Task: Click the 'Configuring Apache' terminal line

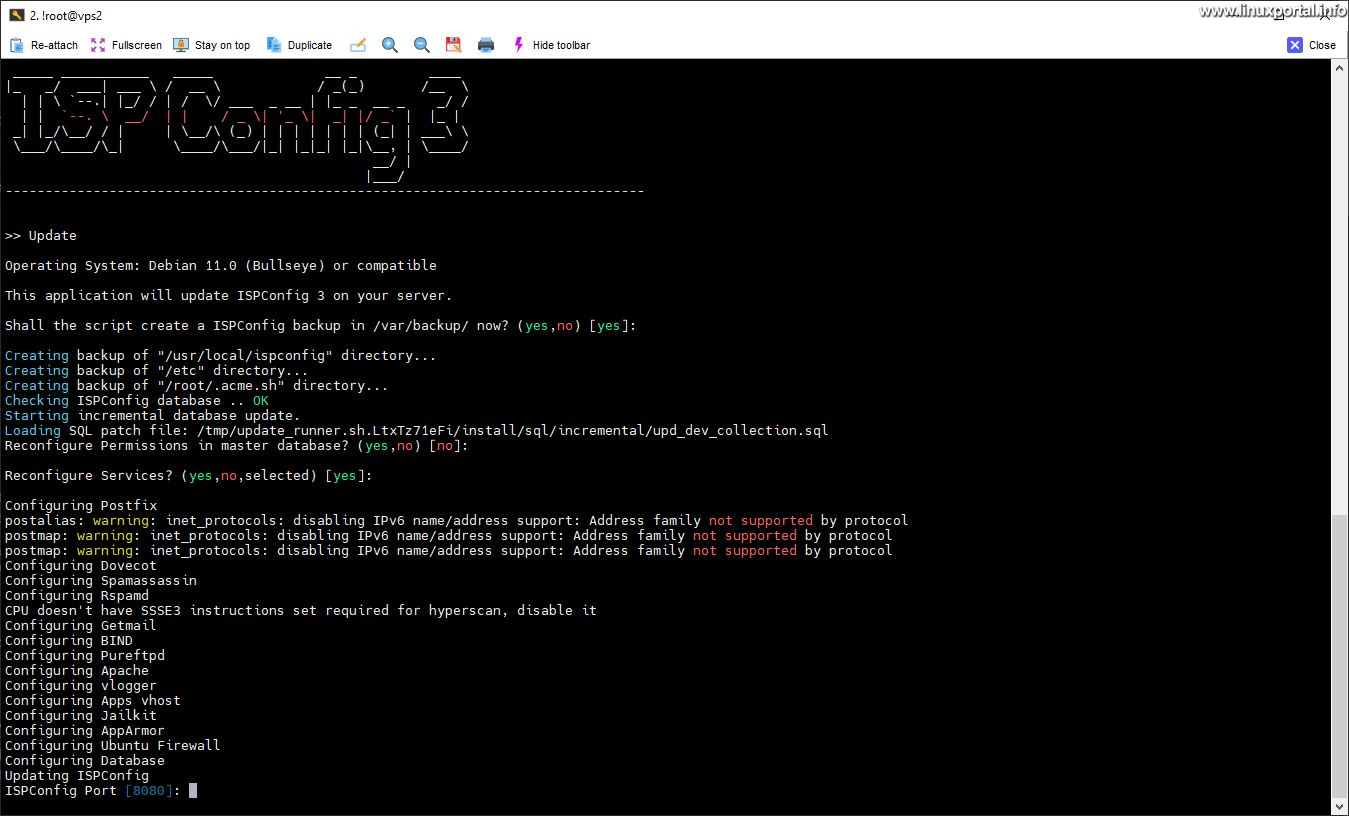Action: tap(77, 671)
